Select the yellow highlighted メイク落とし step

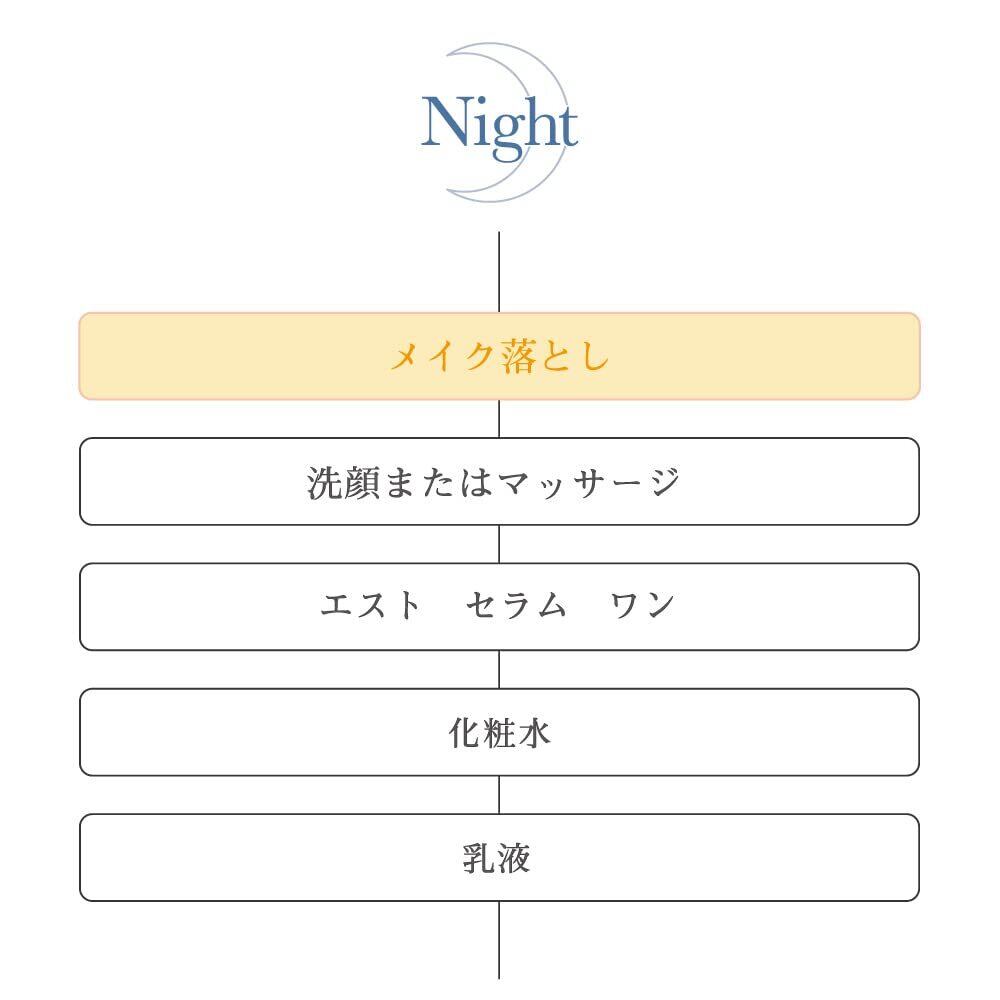(499, 356)
